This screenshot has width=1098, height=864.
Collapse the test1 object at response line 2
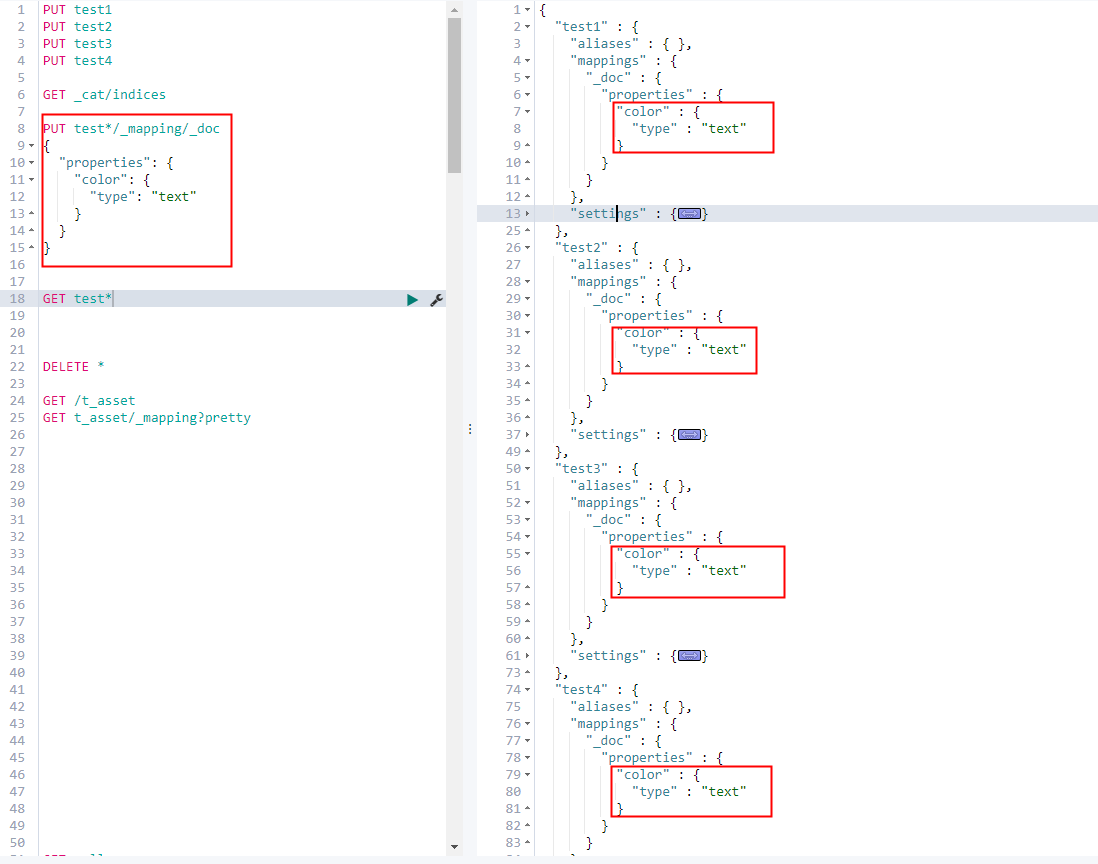coord(527,27)
